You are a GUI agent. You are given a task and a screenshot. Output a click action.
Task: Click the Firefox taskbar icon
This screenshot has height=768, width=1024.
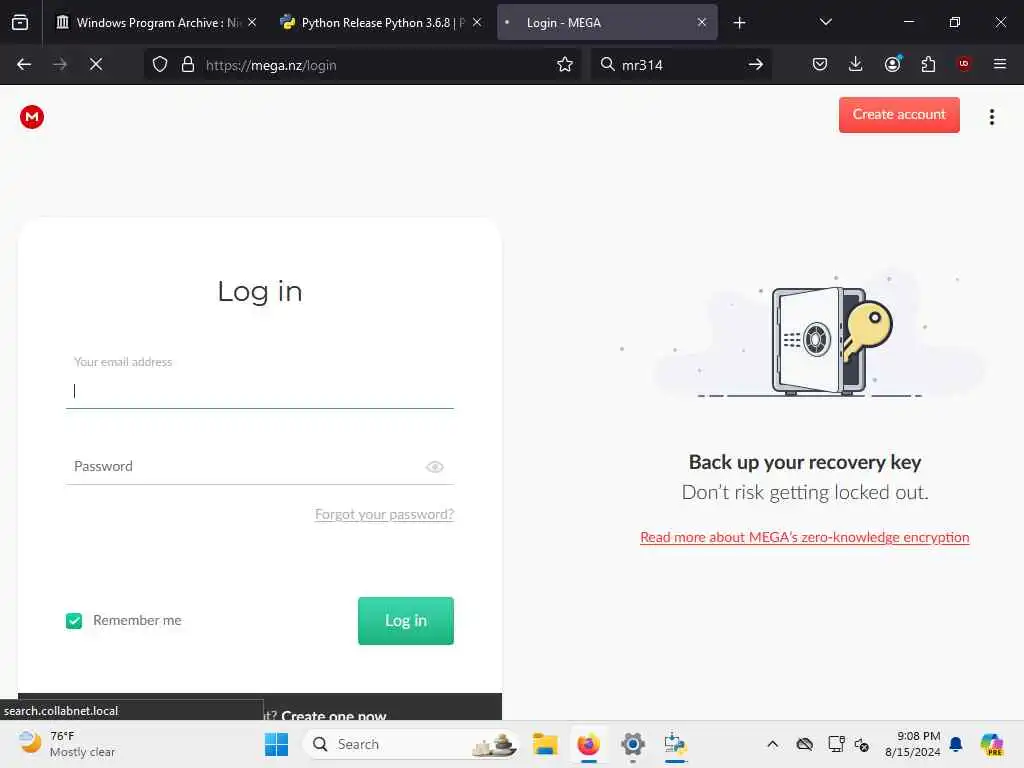[588, 744]
